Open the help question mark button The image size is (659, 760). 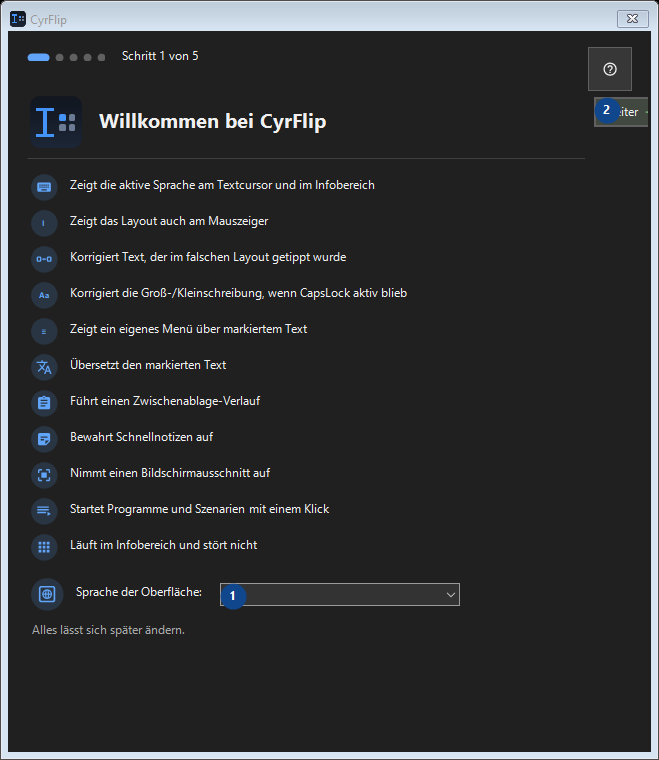(610, 69)
